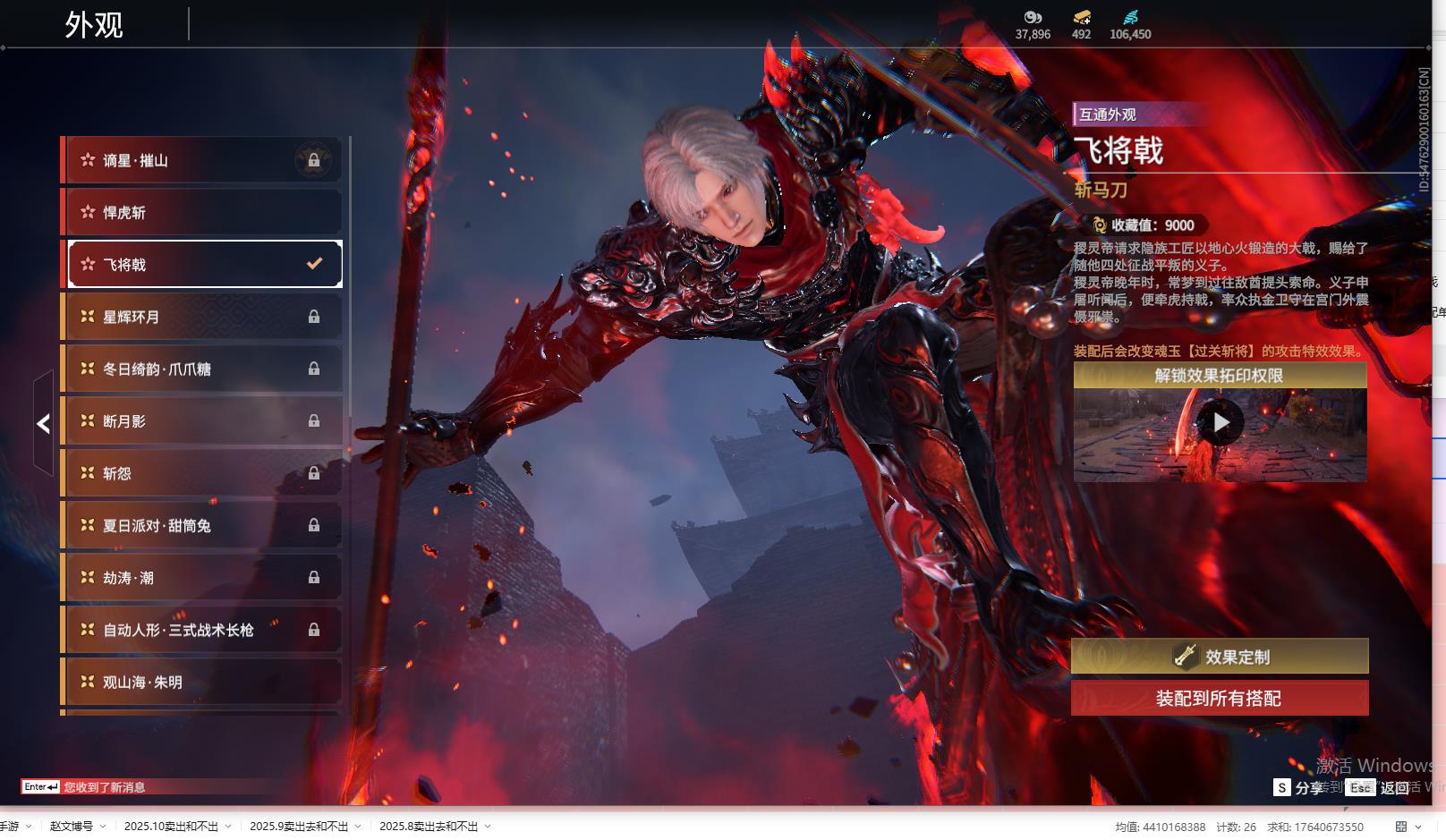The width and height of the screenshot is (1446, 840).
Task: Click the star icon beside 悍虎斩
Action: point(88,212)
